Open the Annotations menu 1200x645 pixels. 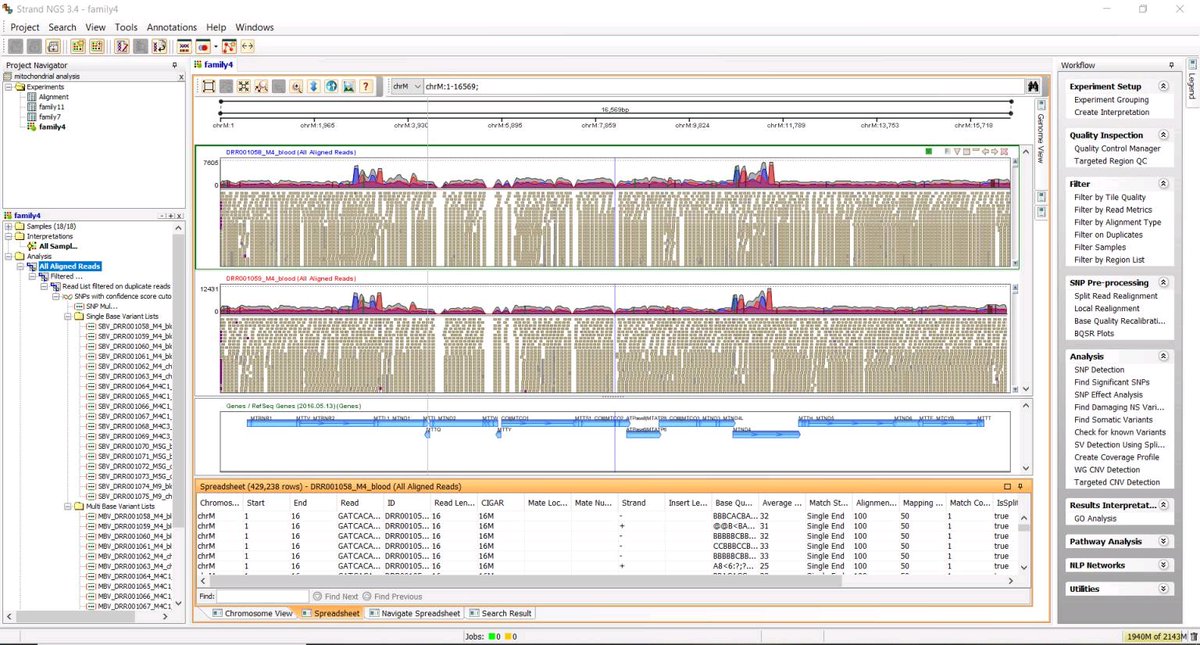point(172,27)
